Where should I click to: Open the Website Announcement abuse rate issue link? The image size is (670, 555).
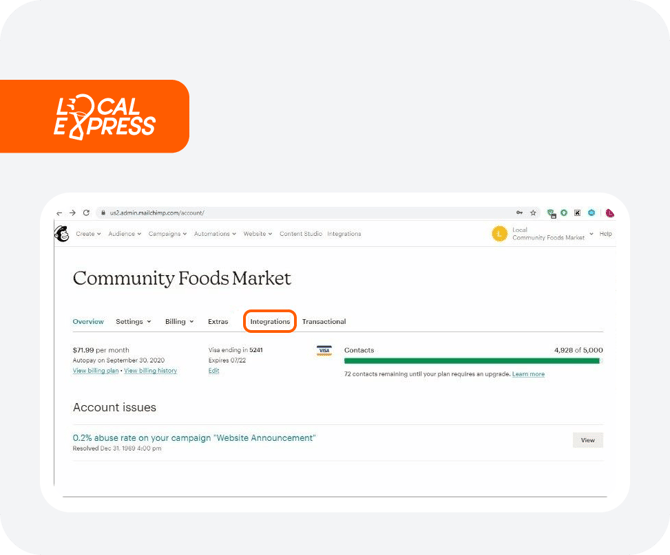194,438
